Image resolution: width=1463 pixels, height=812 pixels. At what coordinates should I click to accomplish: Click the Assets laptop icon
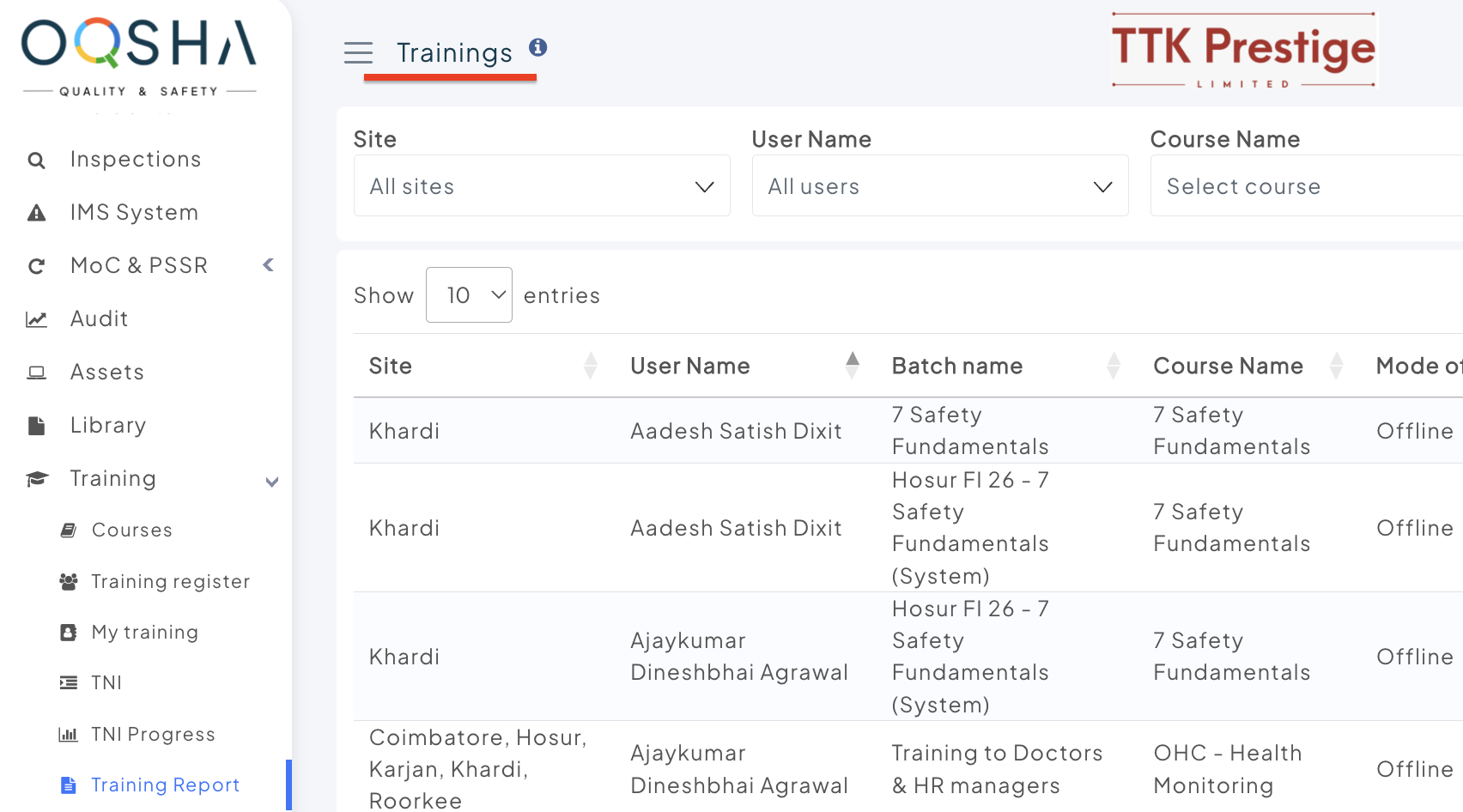coord(36,373)
